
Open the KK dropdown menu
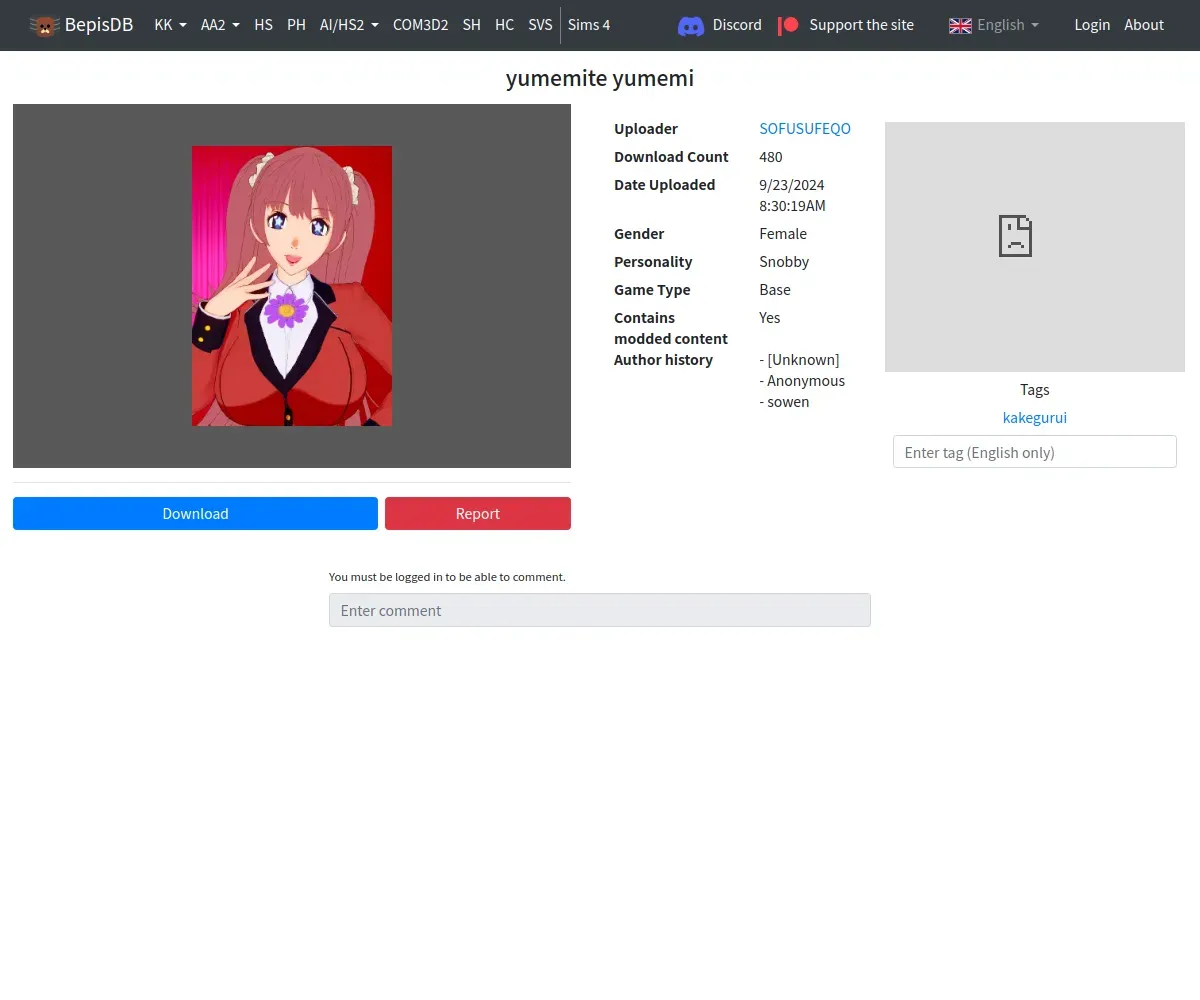pos(170,25)
